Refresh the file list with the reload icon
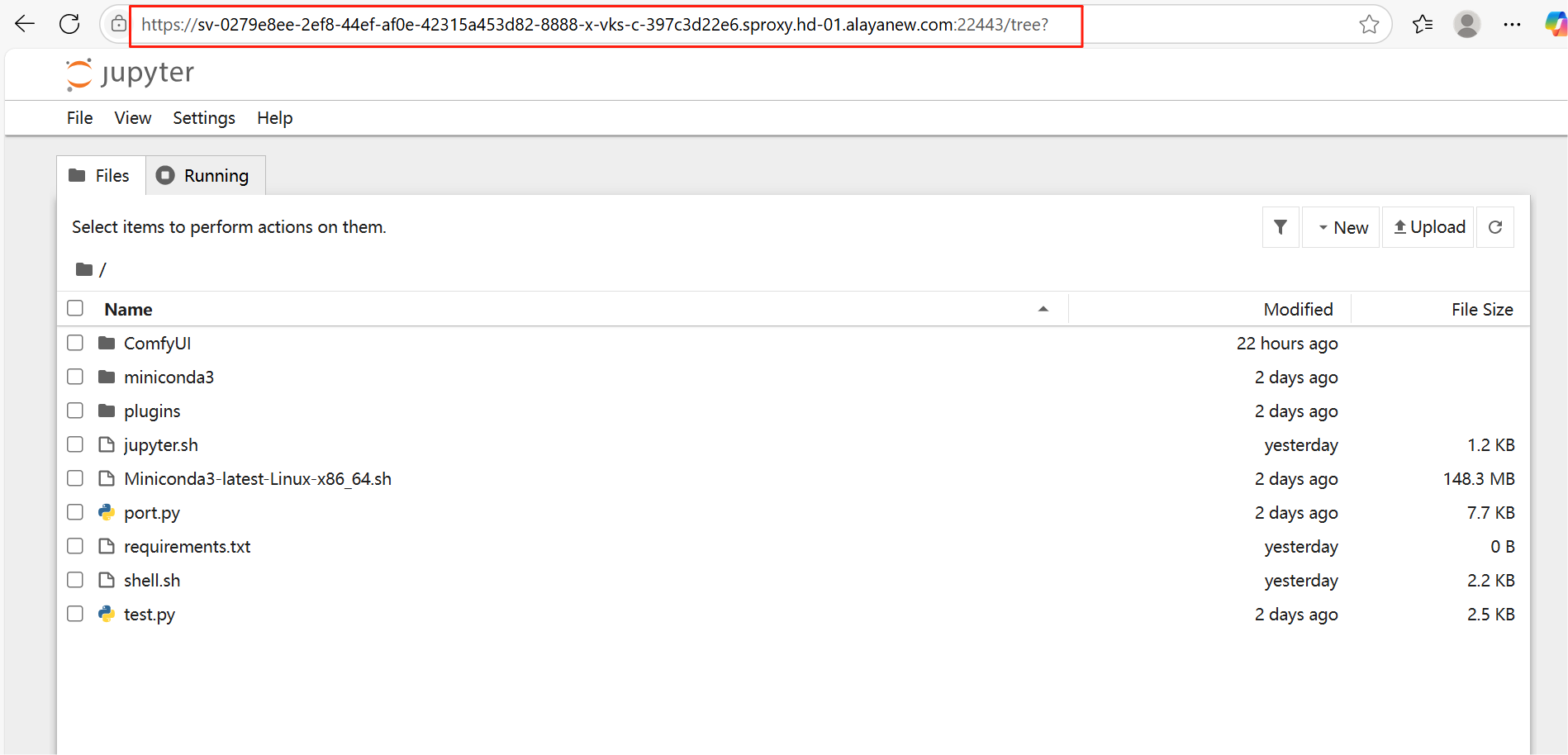This screenshot has width=1568, height=755. [x=1494, y=227]
